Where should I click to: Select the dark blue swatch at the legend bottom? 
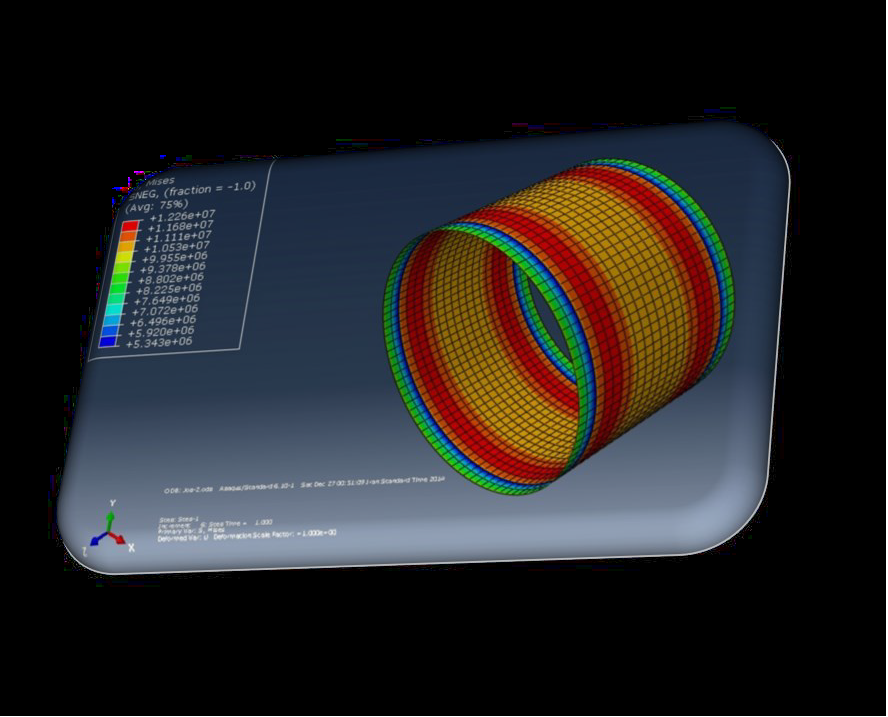[108, 342]
